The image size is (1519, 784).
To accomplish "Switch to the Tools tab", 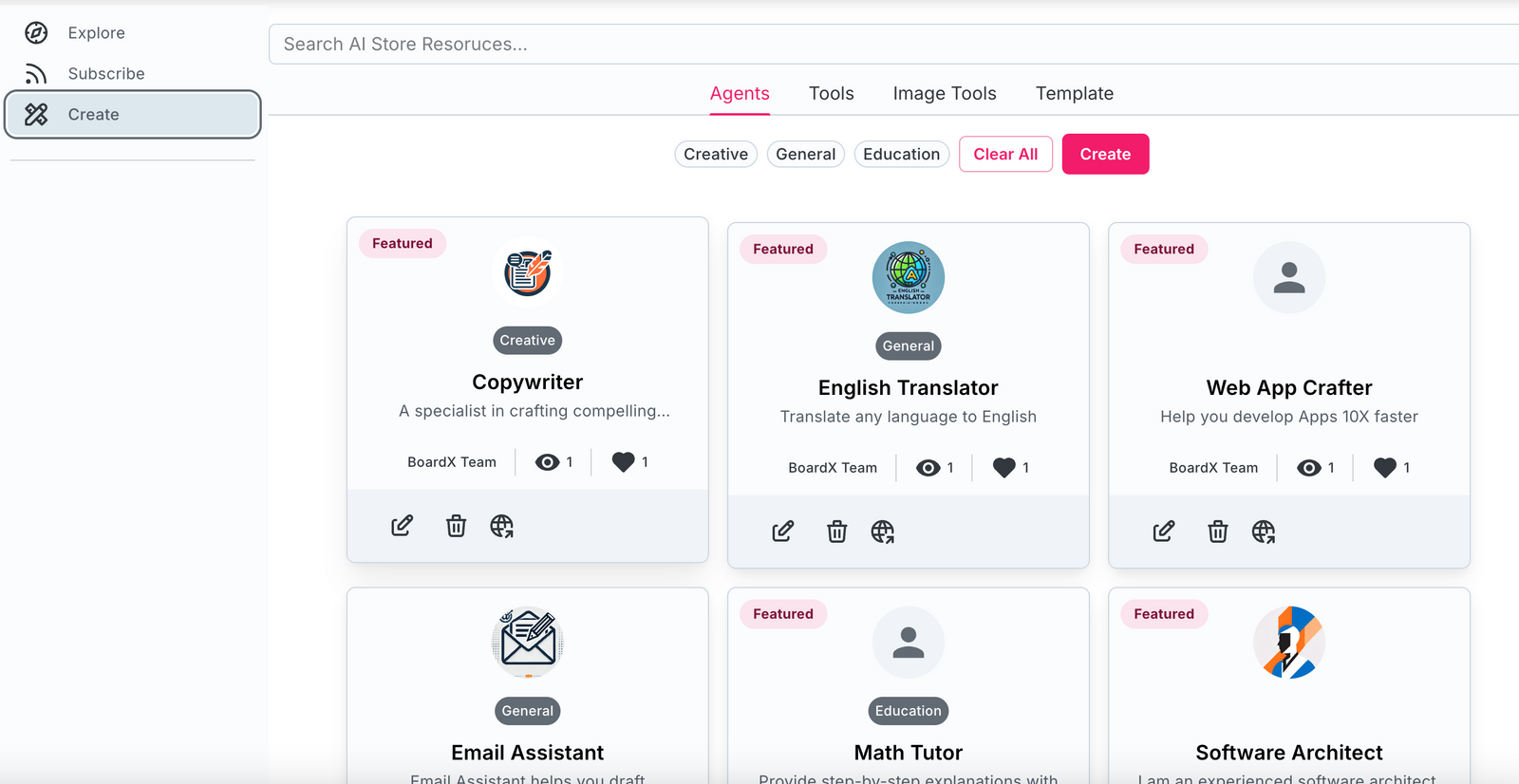I will click(x=832, y=93).
